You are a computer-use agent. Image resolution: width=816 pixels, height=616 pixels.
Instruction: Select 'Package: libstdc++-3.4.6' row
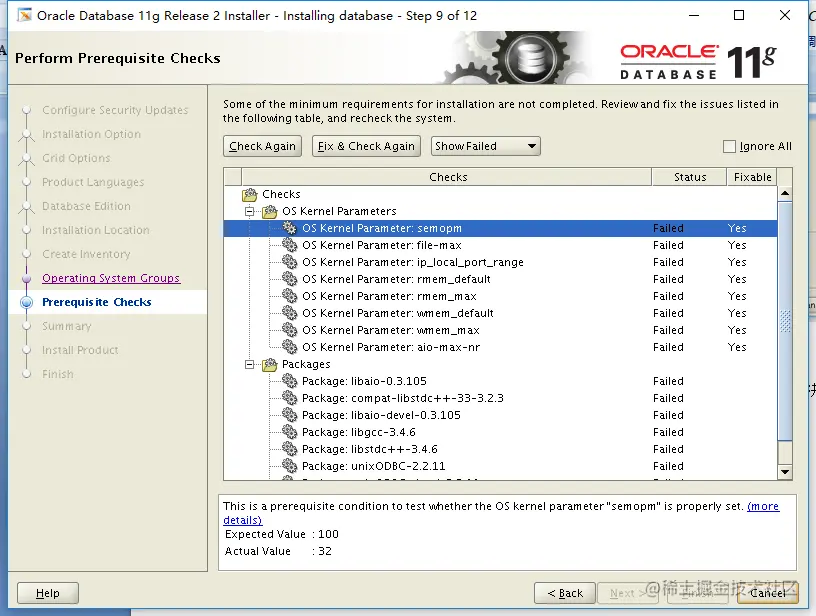tap(500, 448)
